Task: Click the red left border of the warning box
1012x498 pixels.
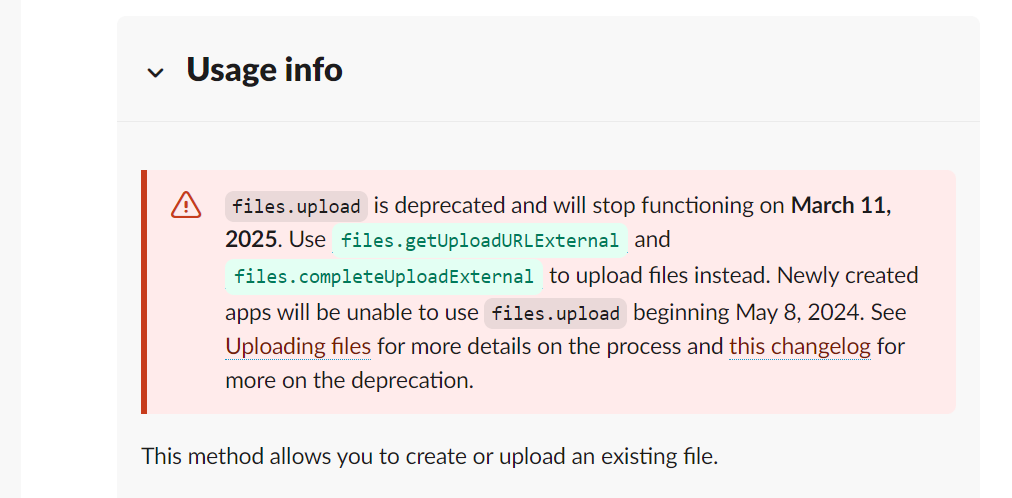Action: (144, 292)
